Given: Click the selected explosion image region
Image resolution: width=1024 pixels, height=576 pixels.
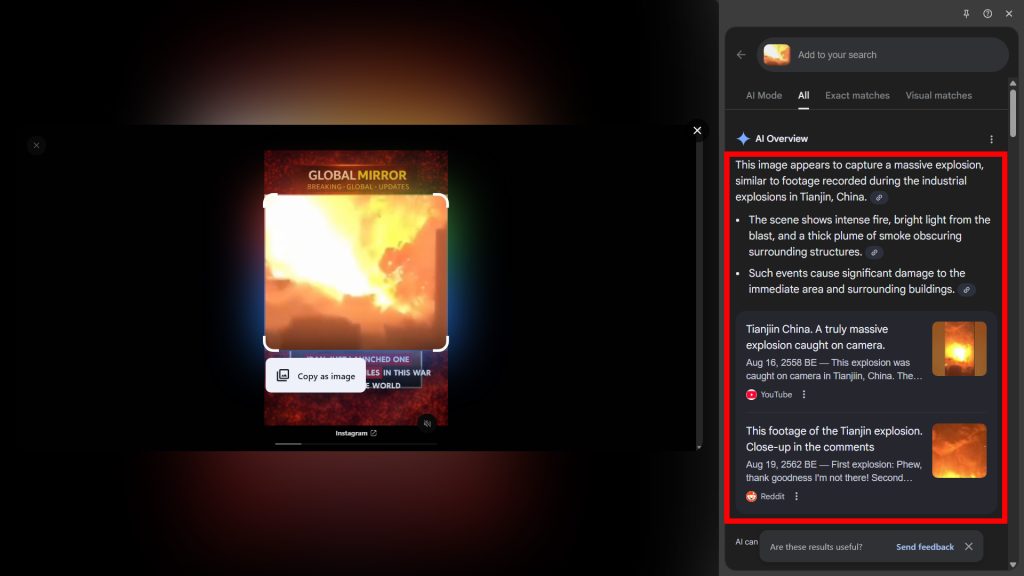Looking at the screenshot, I should 356,272.
